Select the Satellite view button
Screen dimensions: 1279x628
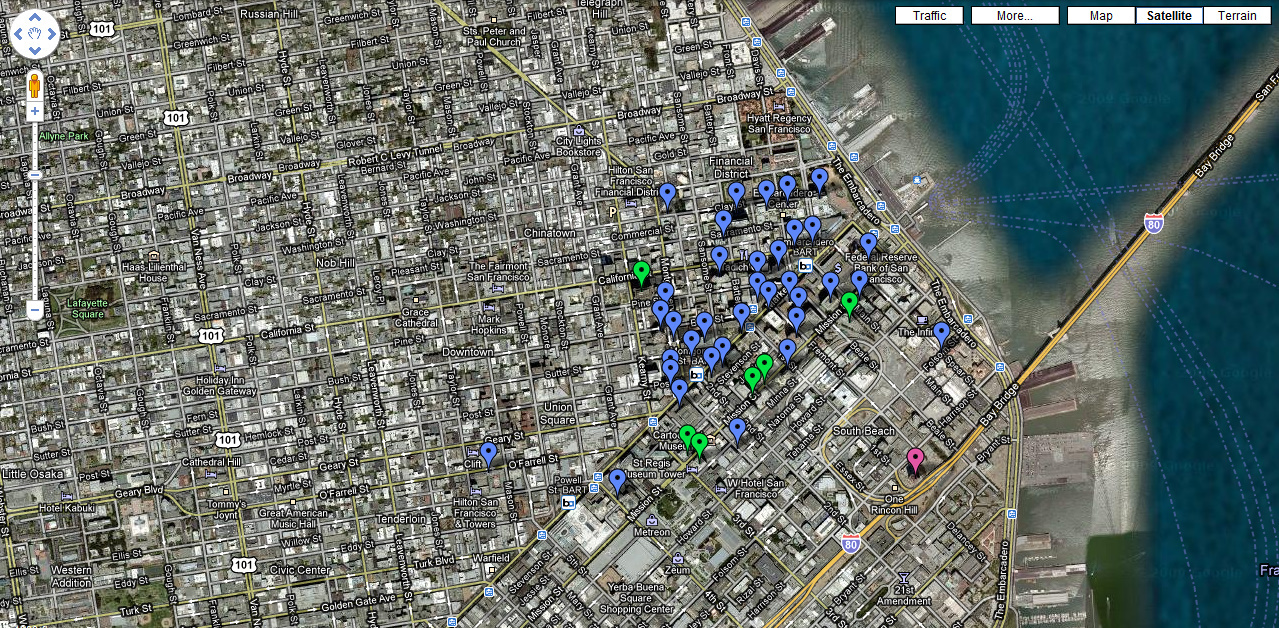(x=1169, y=16)
